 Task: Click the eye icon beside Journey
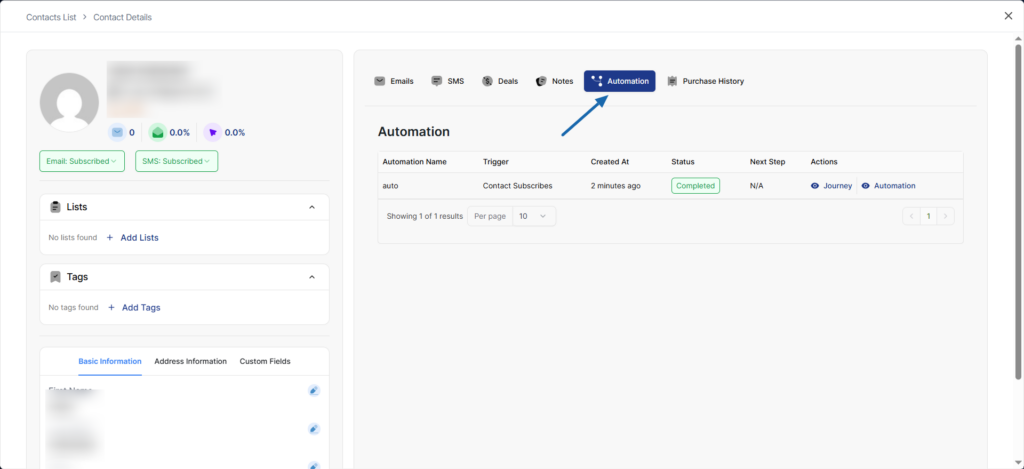815,186
